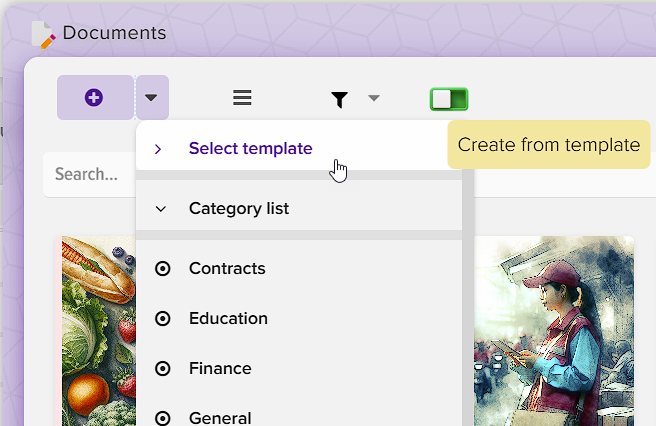
Task: Click the target icon beside General
Action: tap(162, 418)
